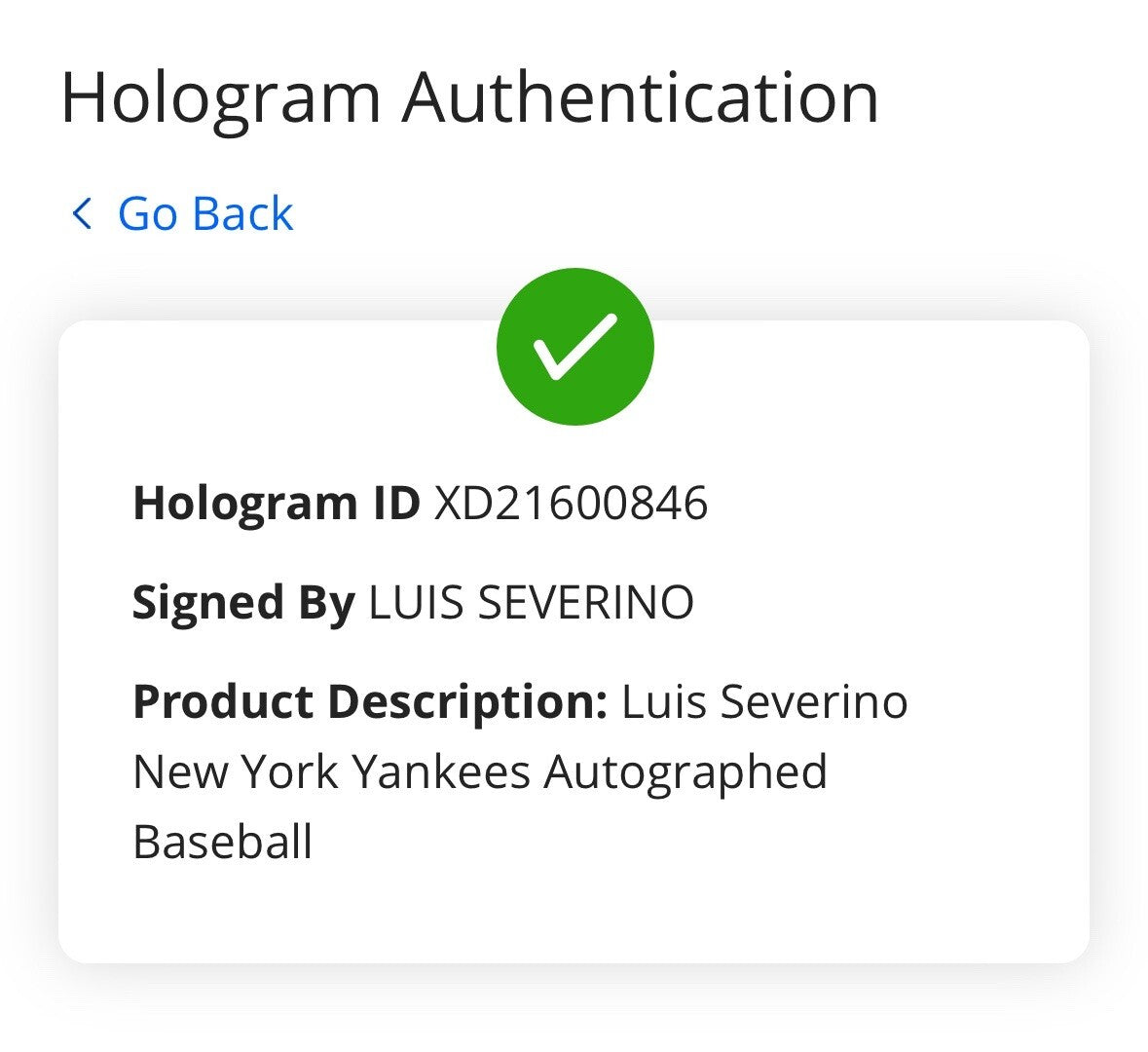Click the bold Hologram ID label
Viewport: 1148px width, 1052px height.
276,504
